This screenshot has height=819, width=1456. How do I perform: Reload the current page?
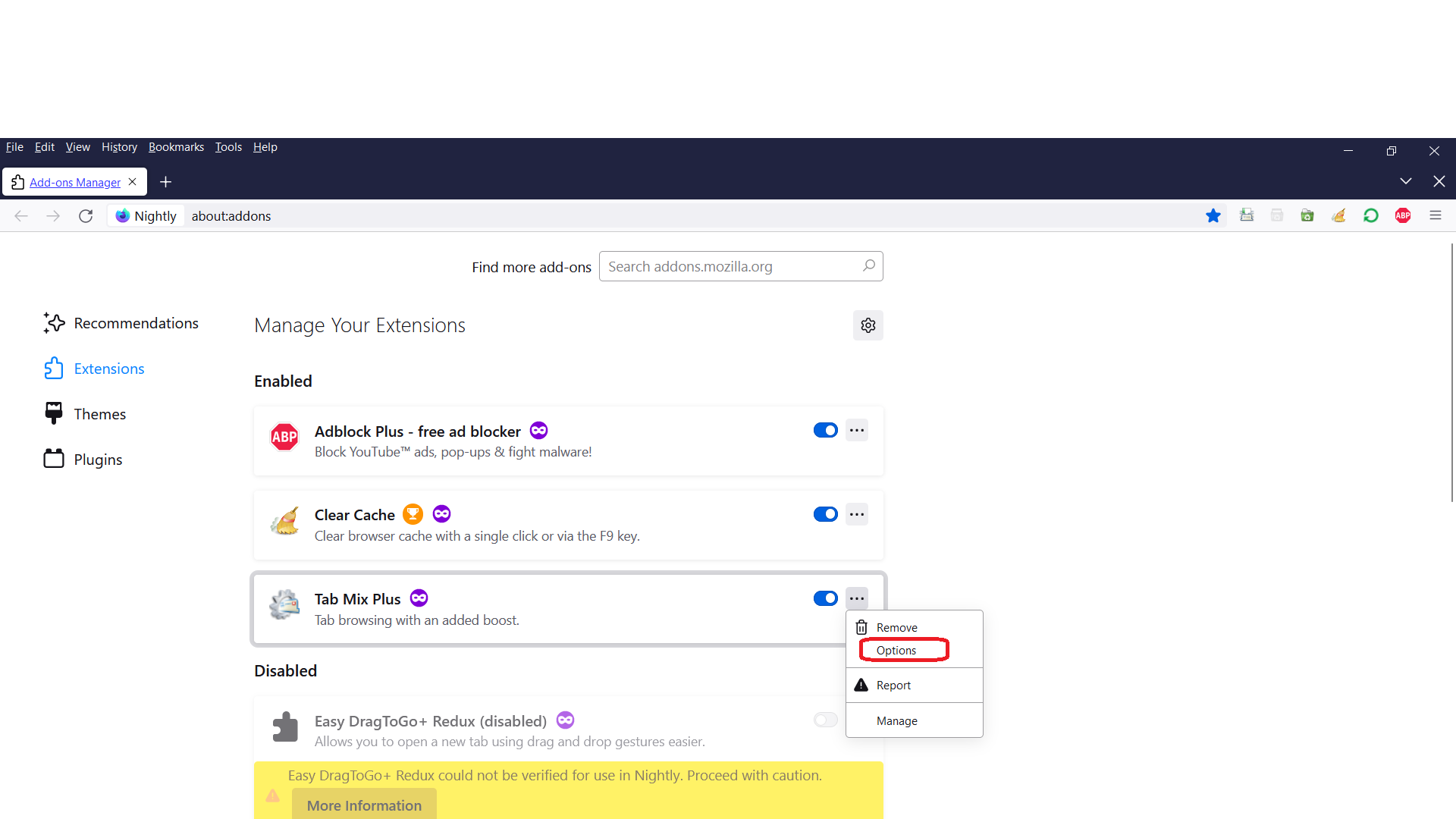coord(86,216)
